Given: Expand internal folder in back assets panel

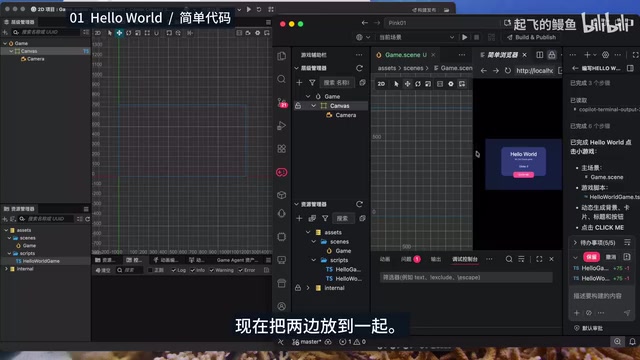Looking at the screenshot, I should point(6,269).
